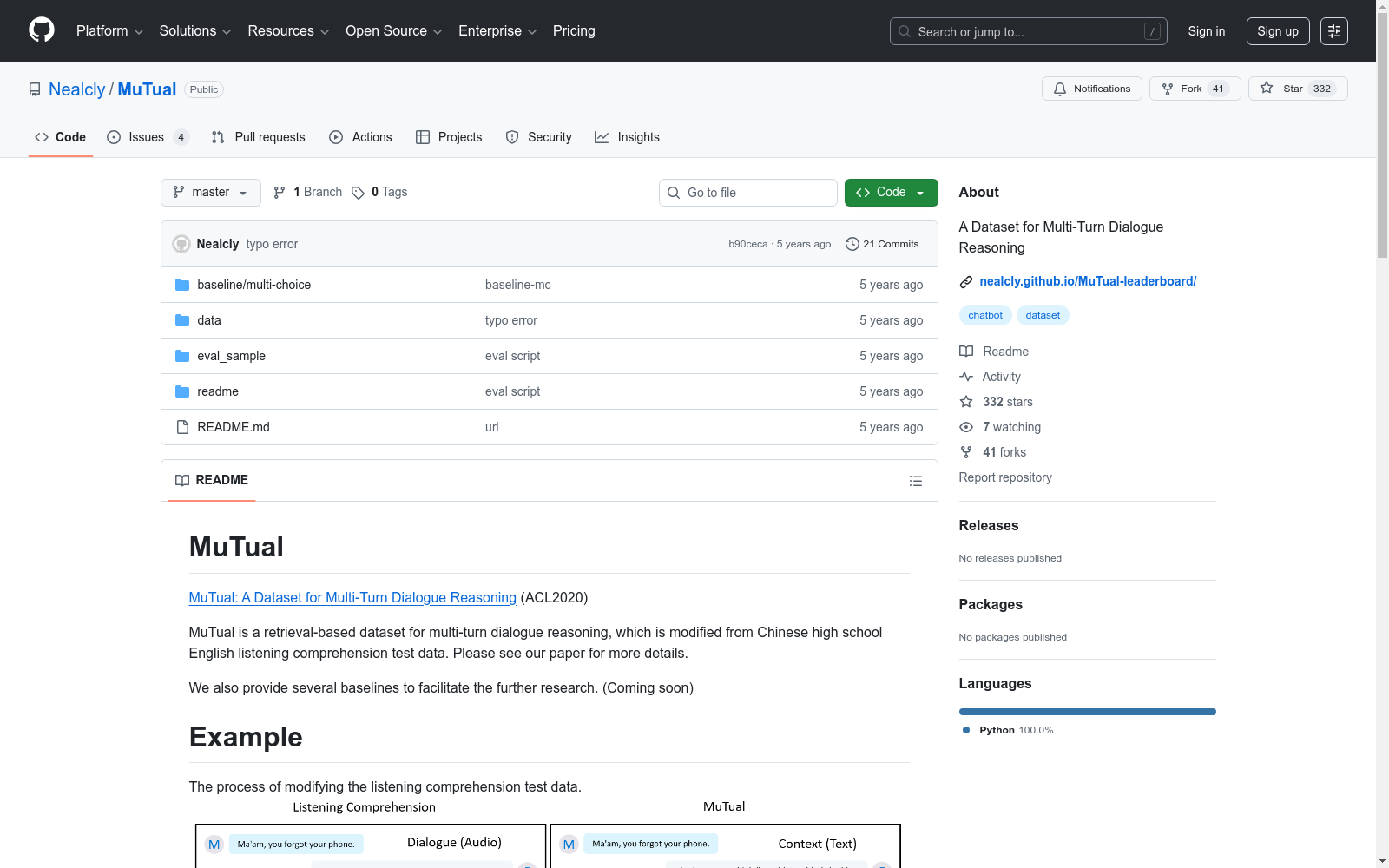Switch to the Issues tab
Image resolution: width=1389 pixels, height=868 pixels.
coord(148,137)
